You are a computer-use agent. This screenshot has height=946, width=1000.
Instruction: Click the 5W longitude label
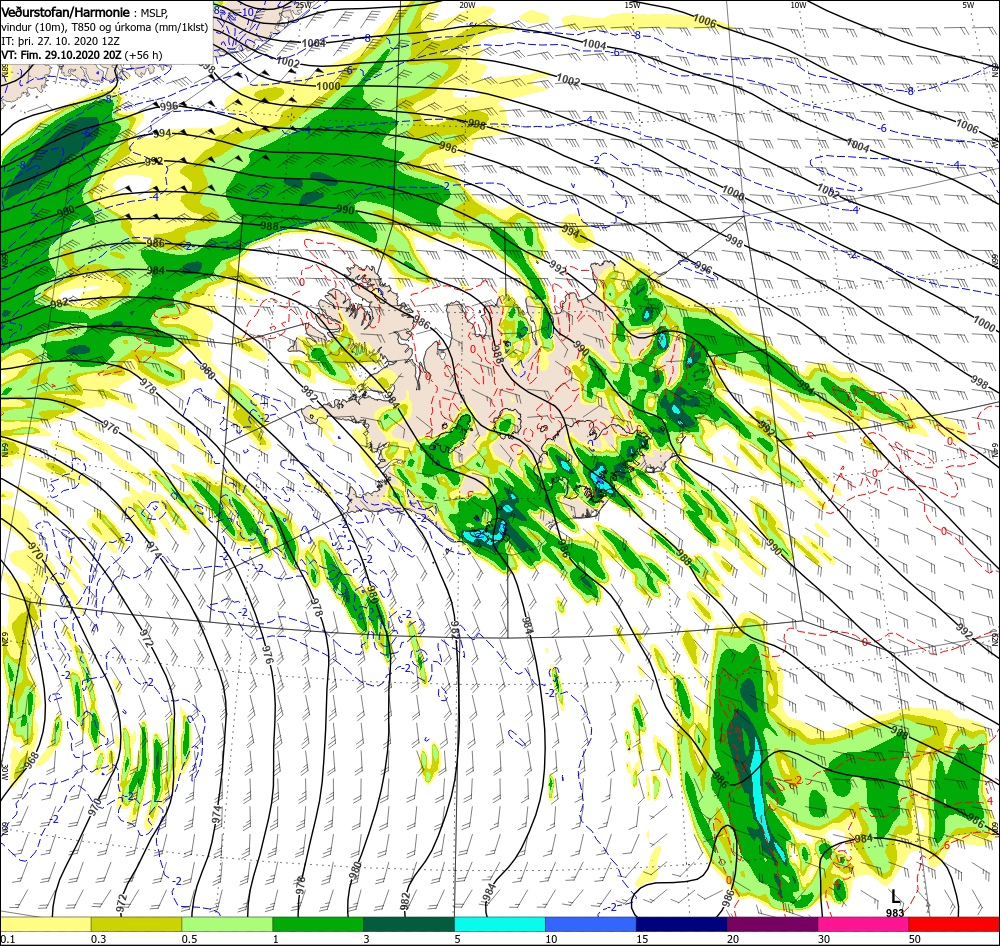click(x=968, y=5)
